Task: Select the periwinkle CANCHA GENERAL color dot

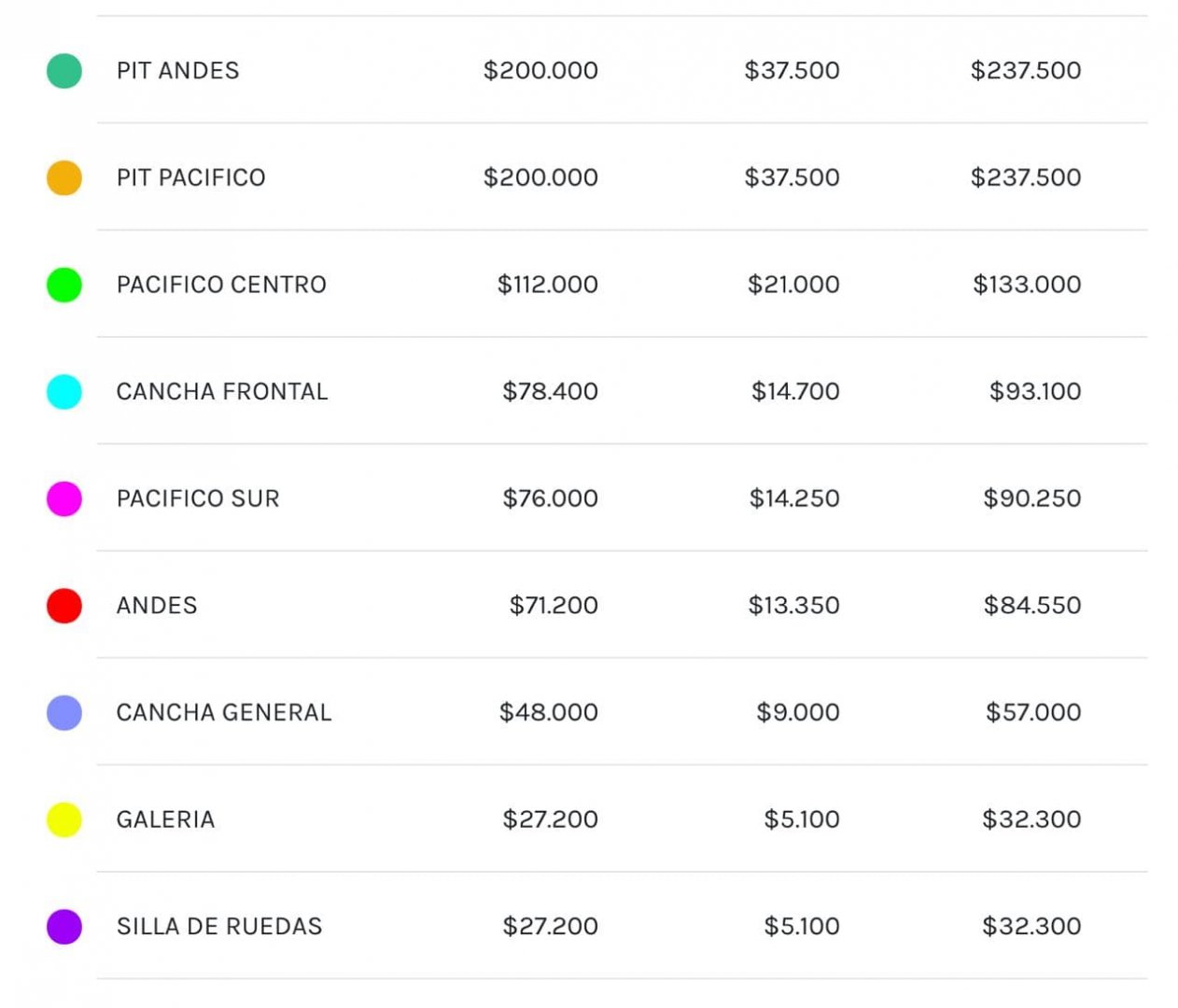Action: coord(64,713)
